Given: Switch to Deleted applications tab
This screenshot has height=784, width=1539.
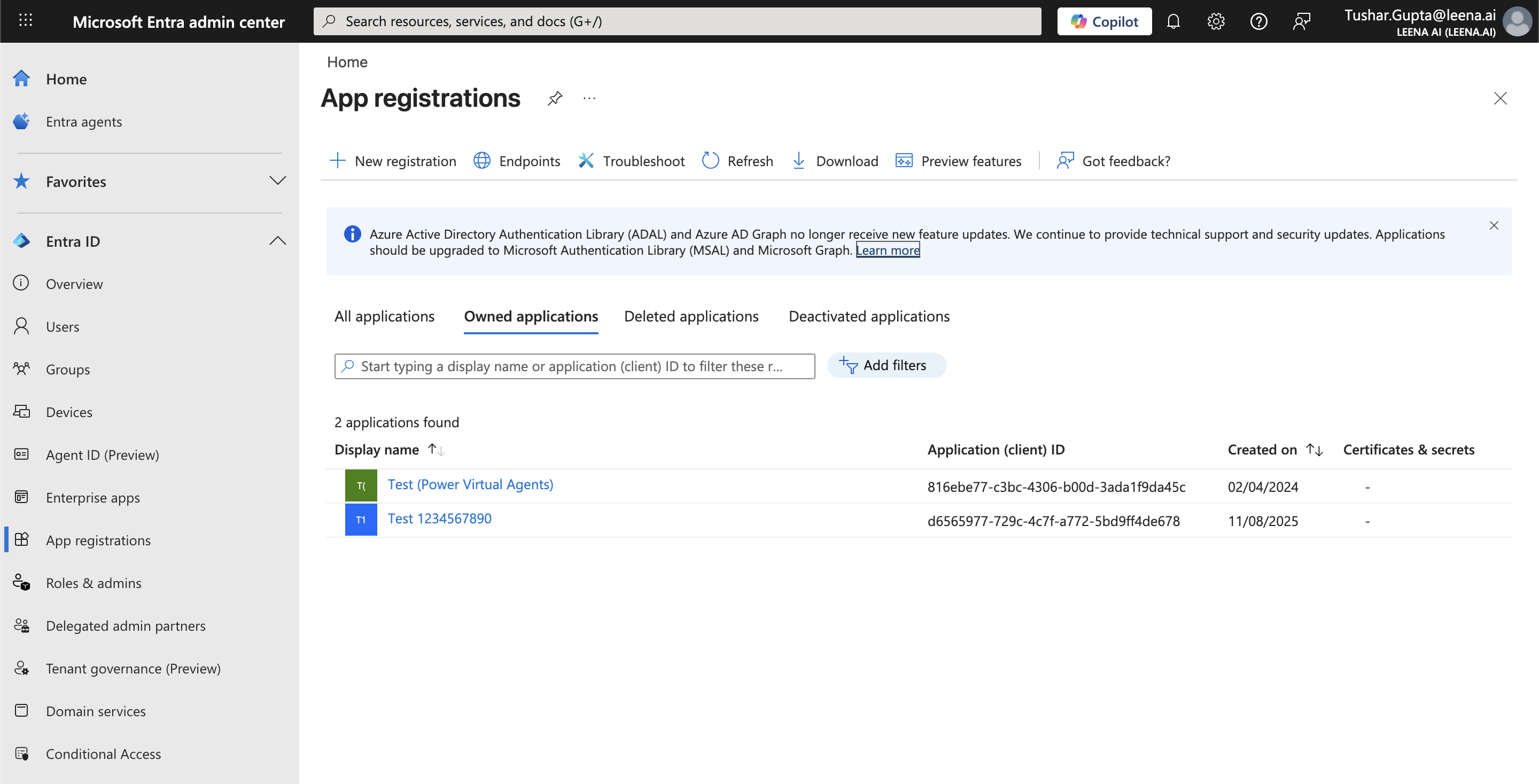Looking at the screenshot, I should click(690, 316).
